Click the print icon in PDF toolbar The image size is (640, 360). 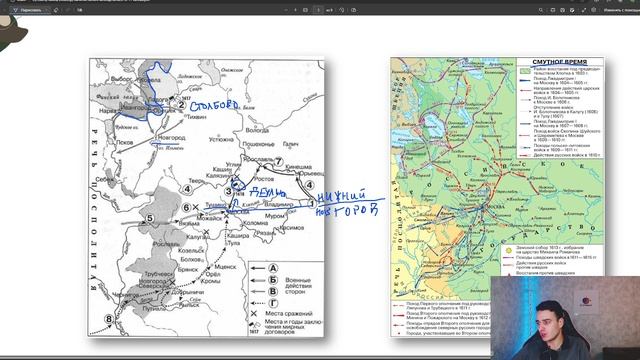[x=553, y=10]
